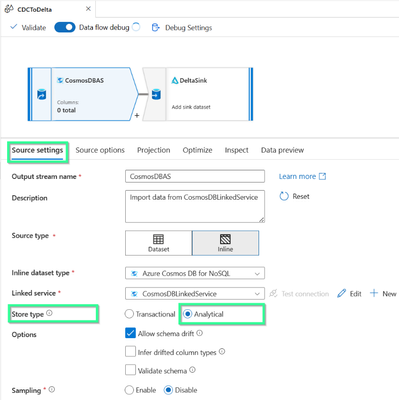Toggle the Data flow debug switch
Viewport: 399px width, 400px height.
[x=65, y=27]
